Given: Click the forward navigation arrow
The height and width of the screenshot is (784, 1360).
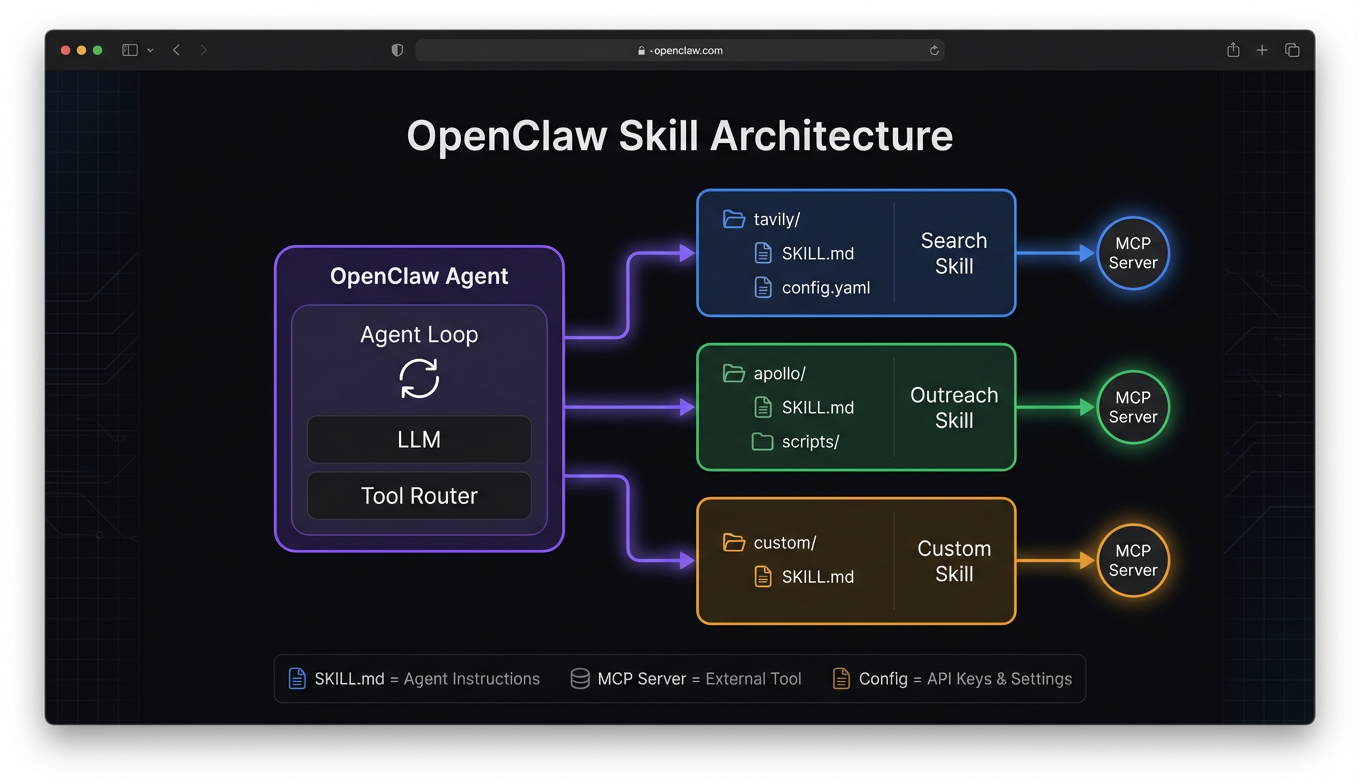Looking at the screenshot, I should (203, 50).
